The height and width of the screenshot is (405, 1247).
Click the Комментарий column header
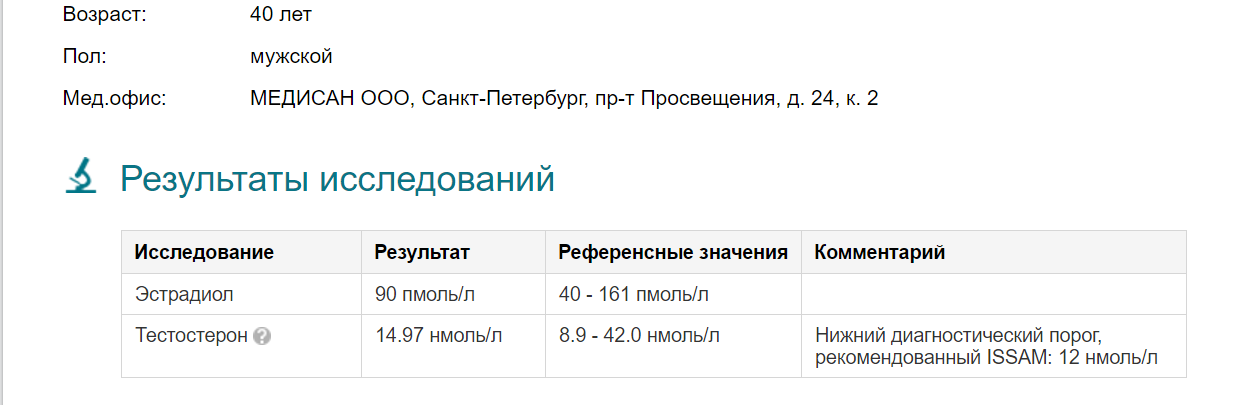[x=880, y=252]
